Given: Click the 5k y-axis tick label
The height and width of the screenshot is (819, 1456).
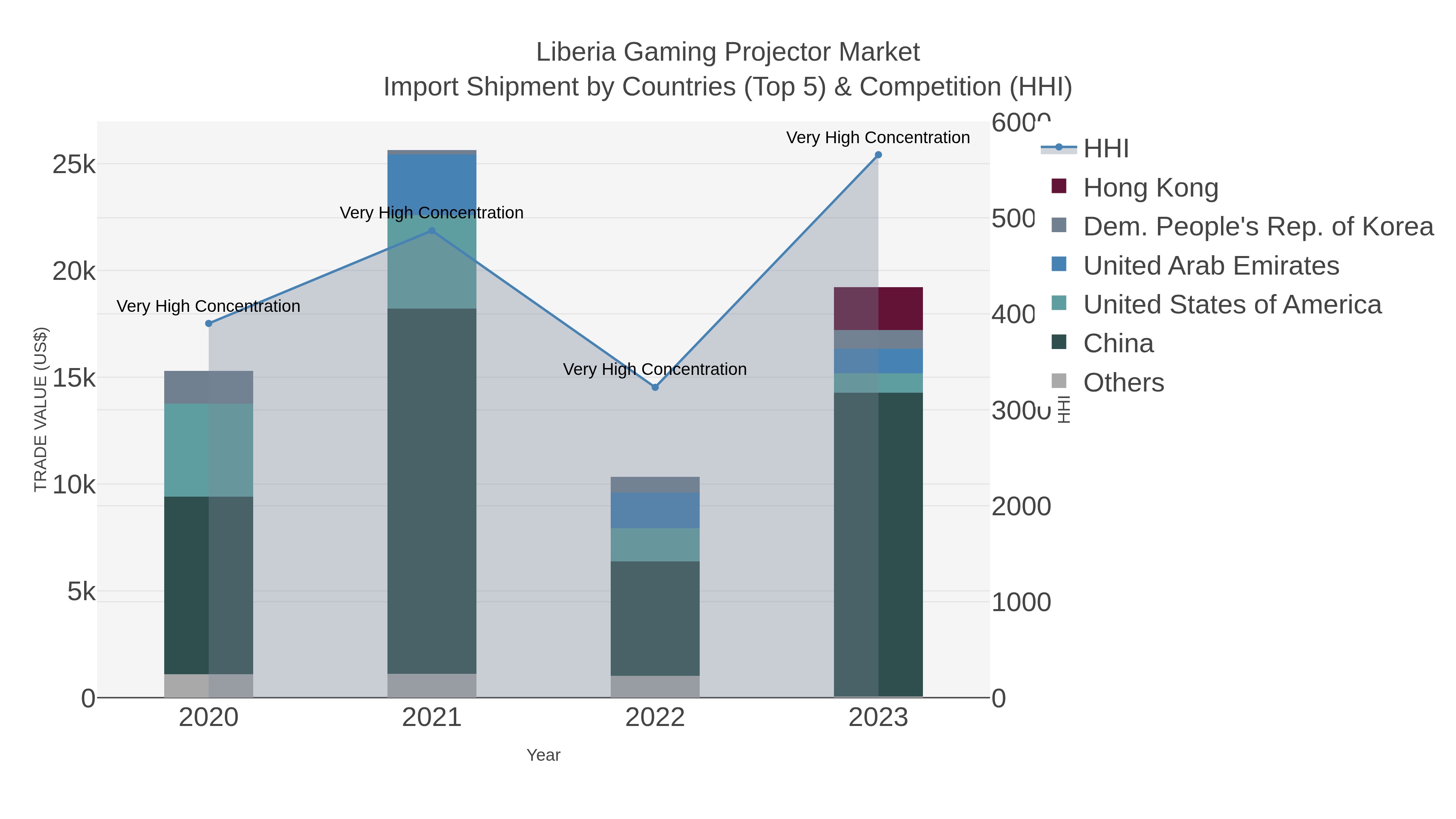Looking at the screenshot, I should tap(81, 592).
